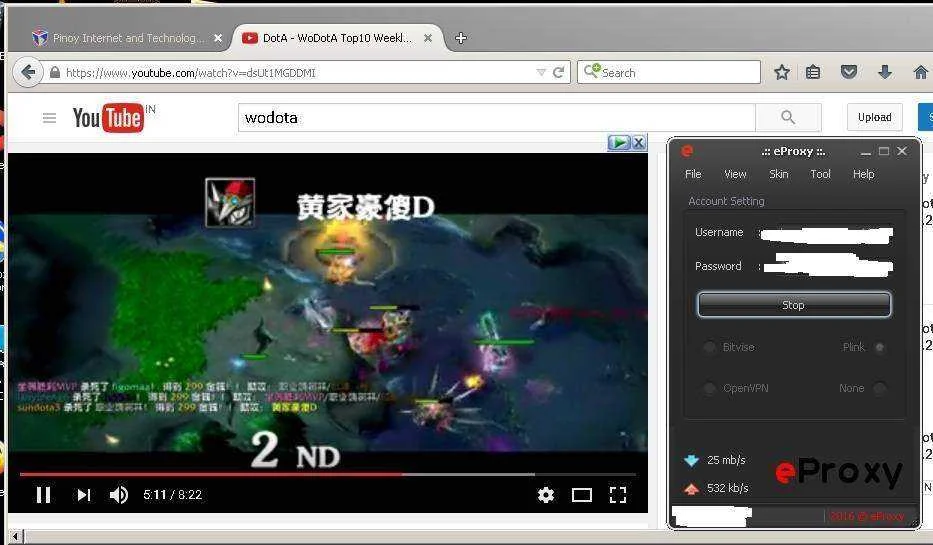Image resolution: width=933 pixels, height=545 pixels.
Task: Skip to the next video
Action: click(x=84, y=494)
